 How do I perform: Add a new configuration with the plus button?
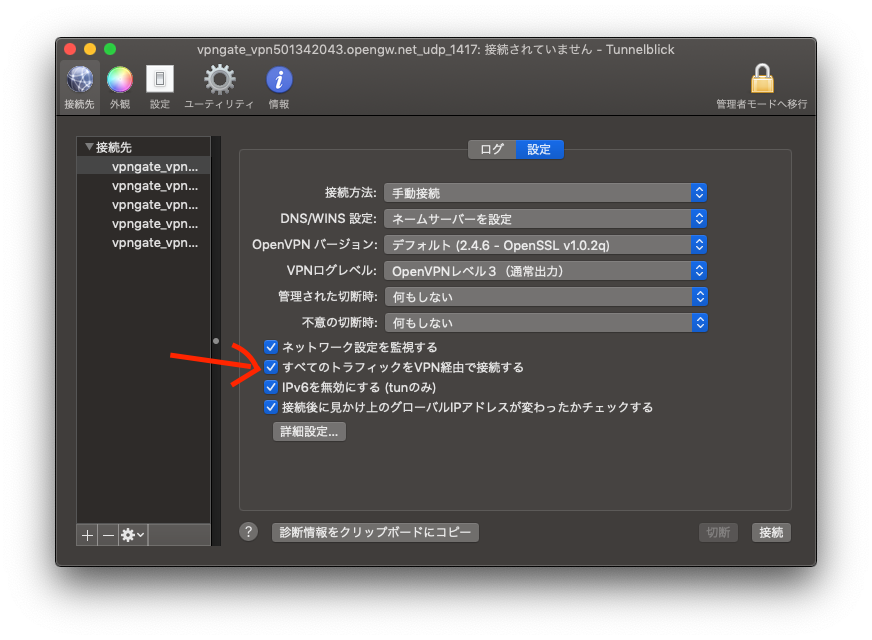point(87,535)
